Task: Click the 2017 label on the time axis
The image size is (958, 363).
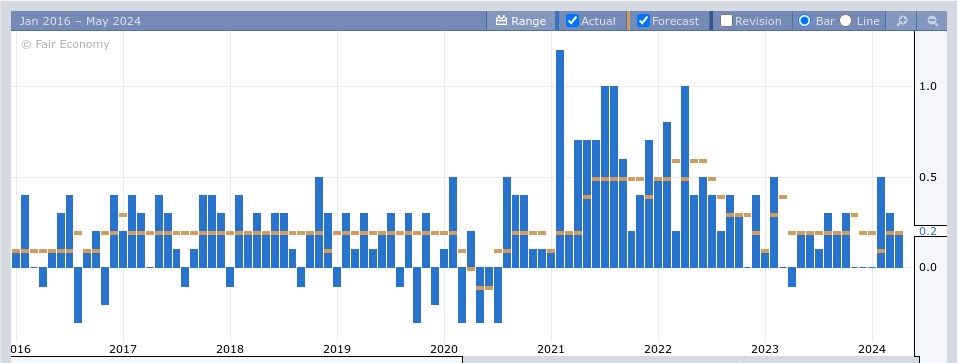Action: [x=123, y=349]
